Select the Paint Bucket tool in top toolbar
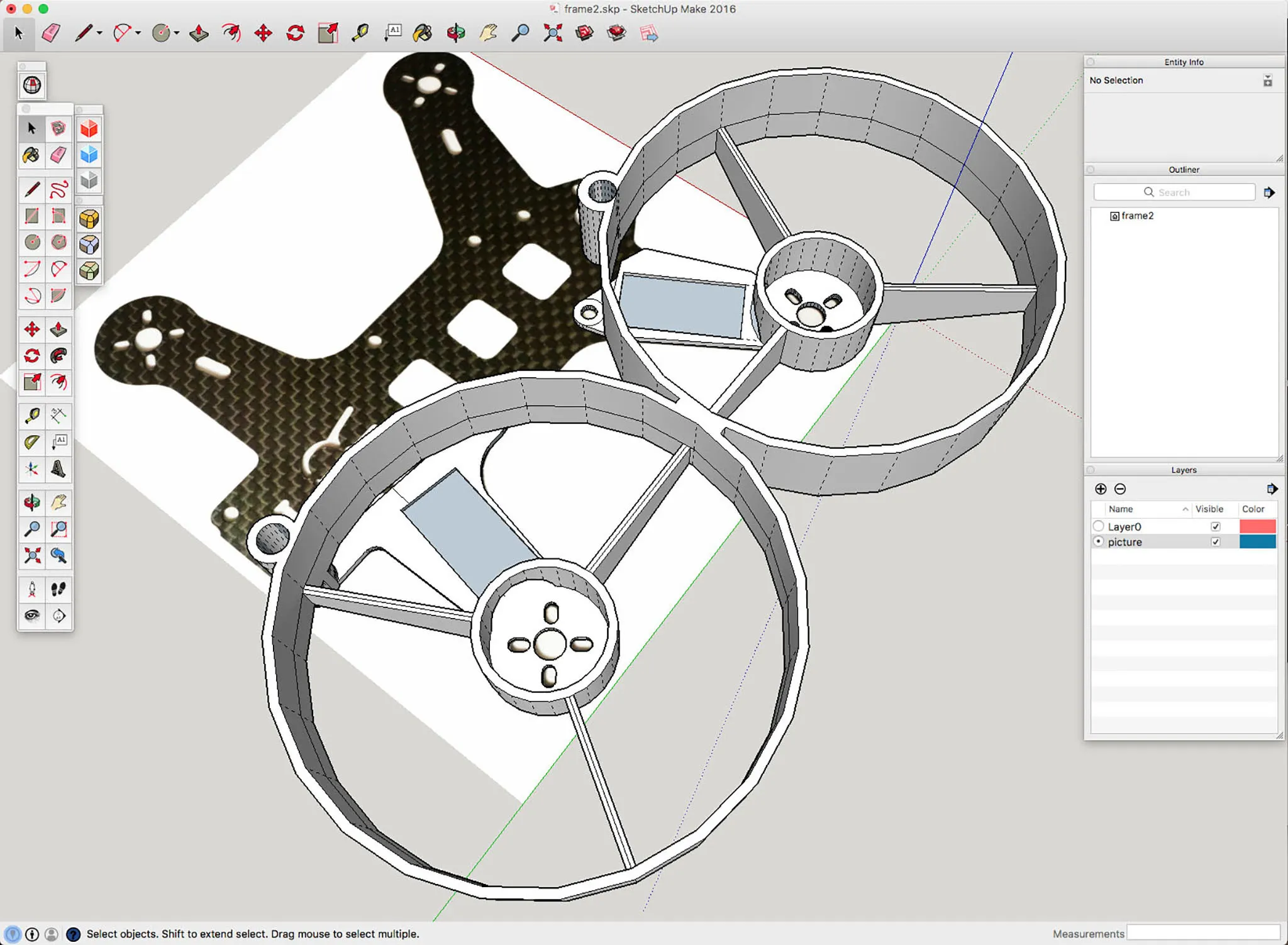 point(423,33)
